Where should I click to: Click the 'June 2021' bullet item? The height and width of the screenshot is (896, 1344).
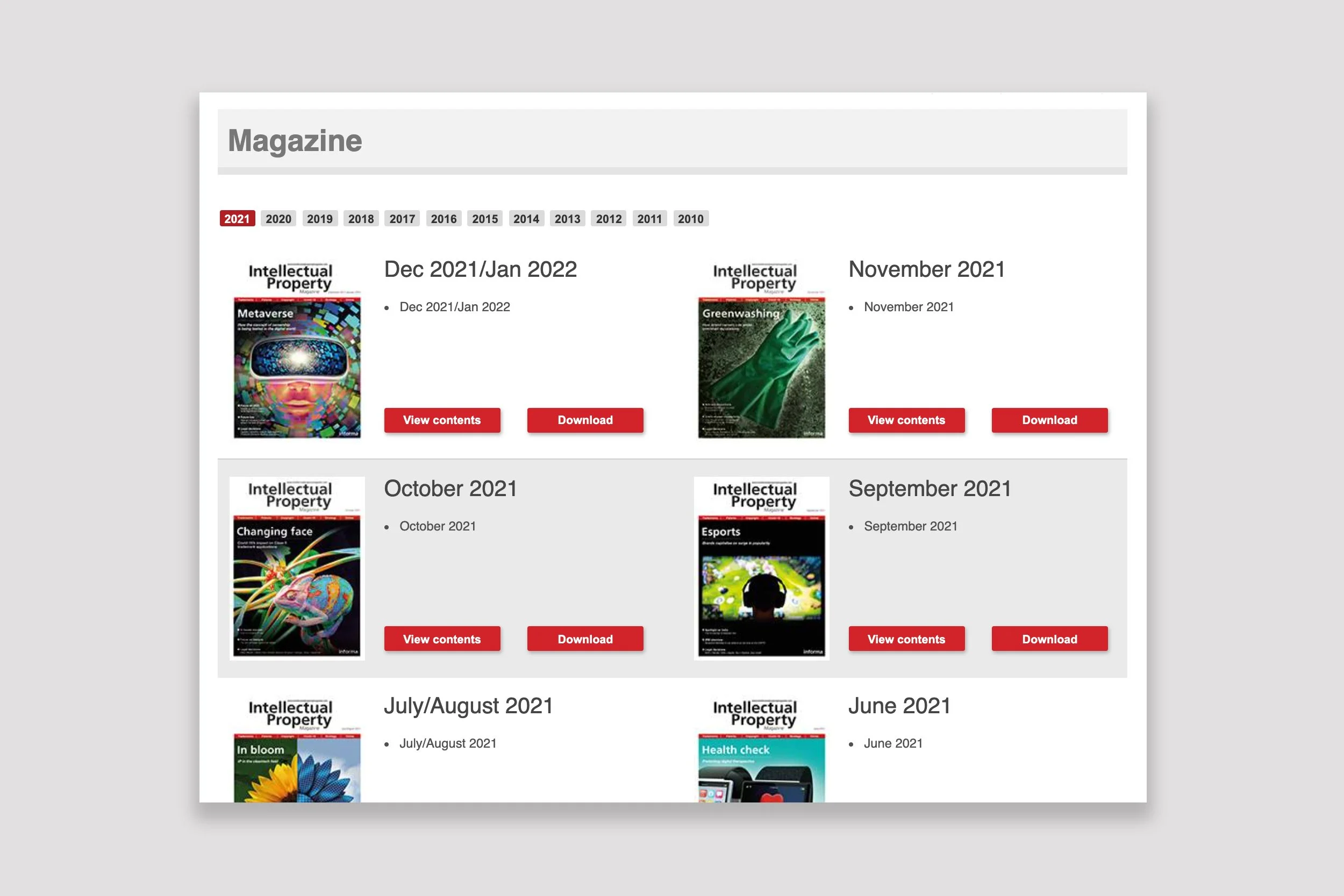(x=893, y=743)
